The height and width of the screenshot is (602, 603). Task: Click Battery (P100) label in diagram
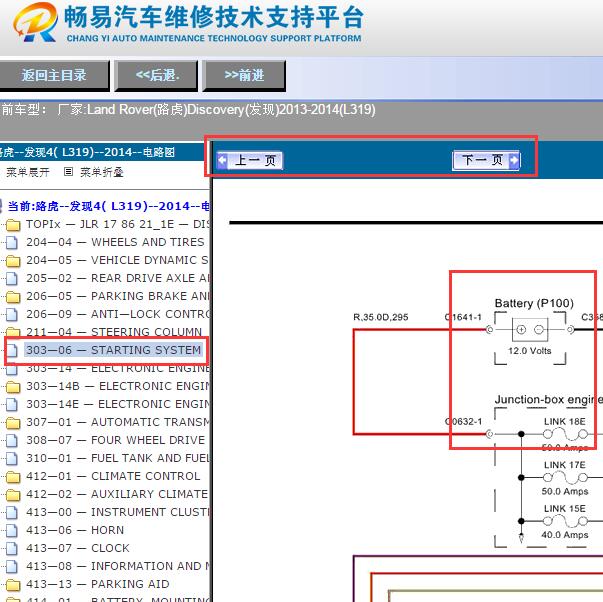[x=534, y=303]
